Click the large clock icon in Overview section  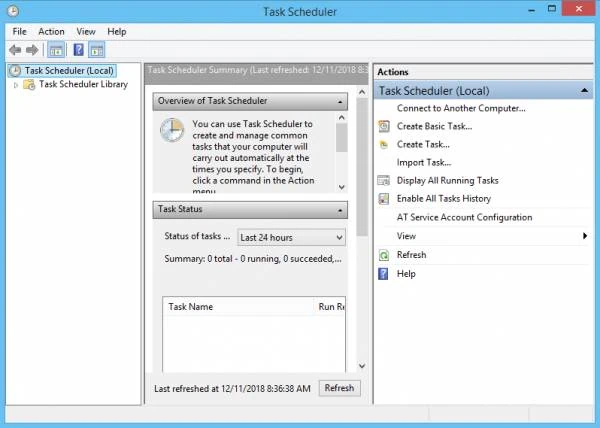click(x=172, y=130)
